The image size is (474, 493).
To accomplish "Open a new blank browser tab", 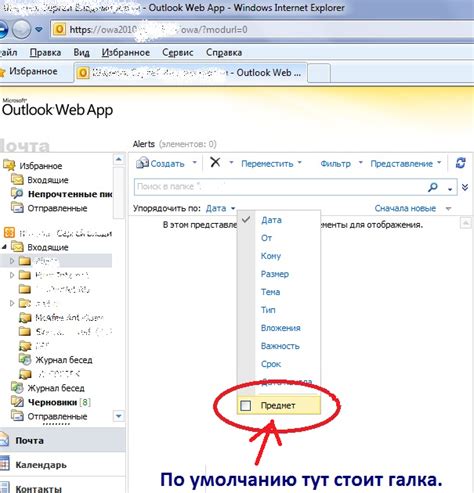I will [319, 73].
